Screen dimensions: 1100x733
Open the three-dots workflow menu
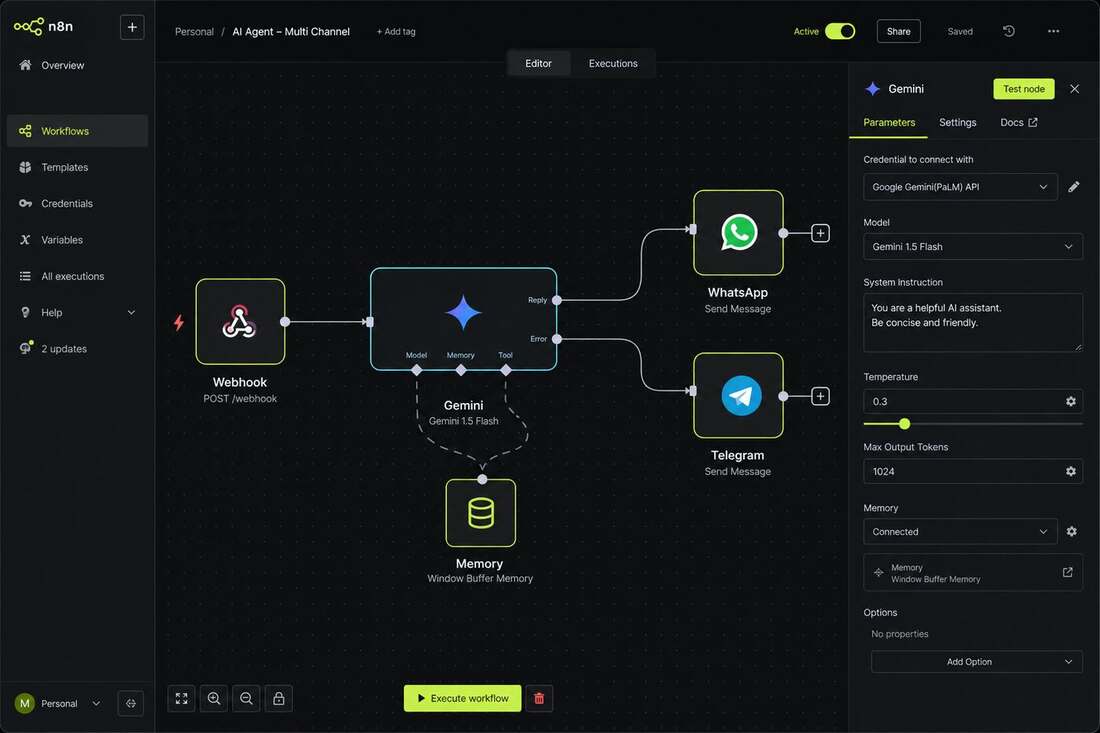click(1054, 32)
